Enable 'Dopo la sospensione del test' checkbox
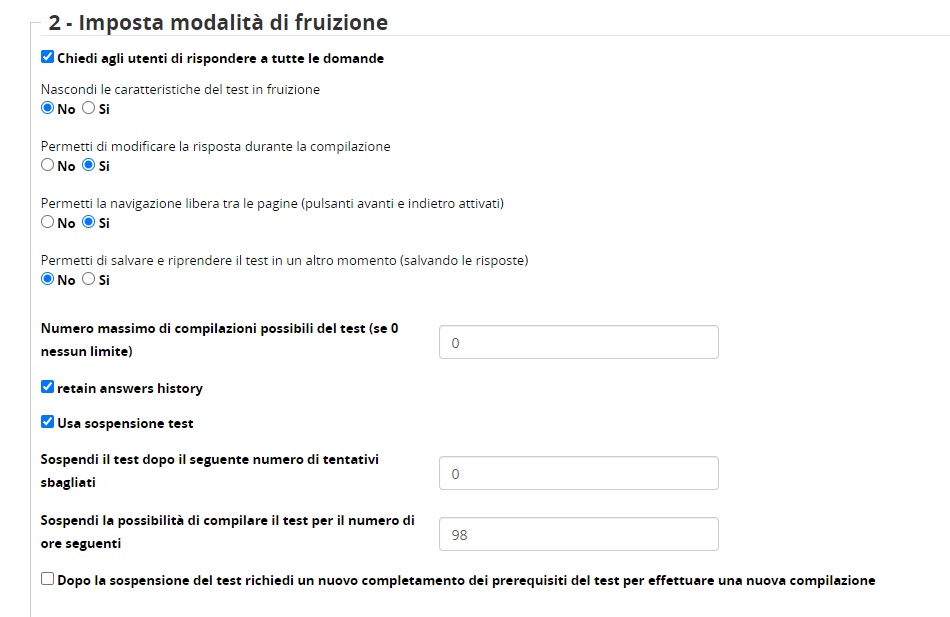950x617 pixels. coord(47,579)
